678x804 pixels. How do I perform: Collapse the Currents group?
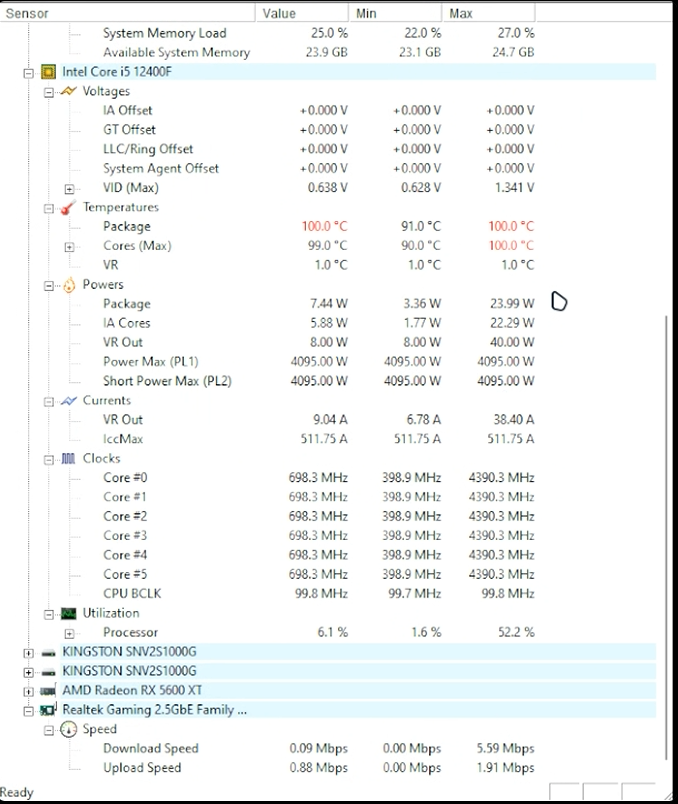point(49,402)
